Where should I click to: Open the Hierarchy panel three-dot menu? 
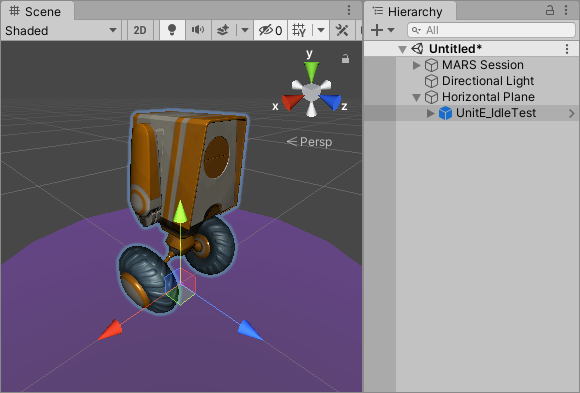tap(566, 10)
